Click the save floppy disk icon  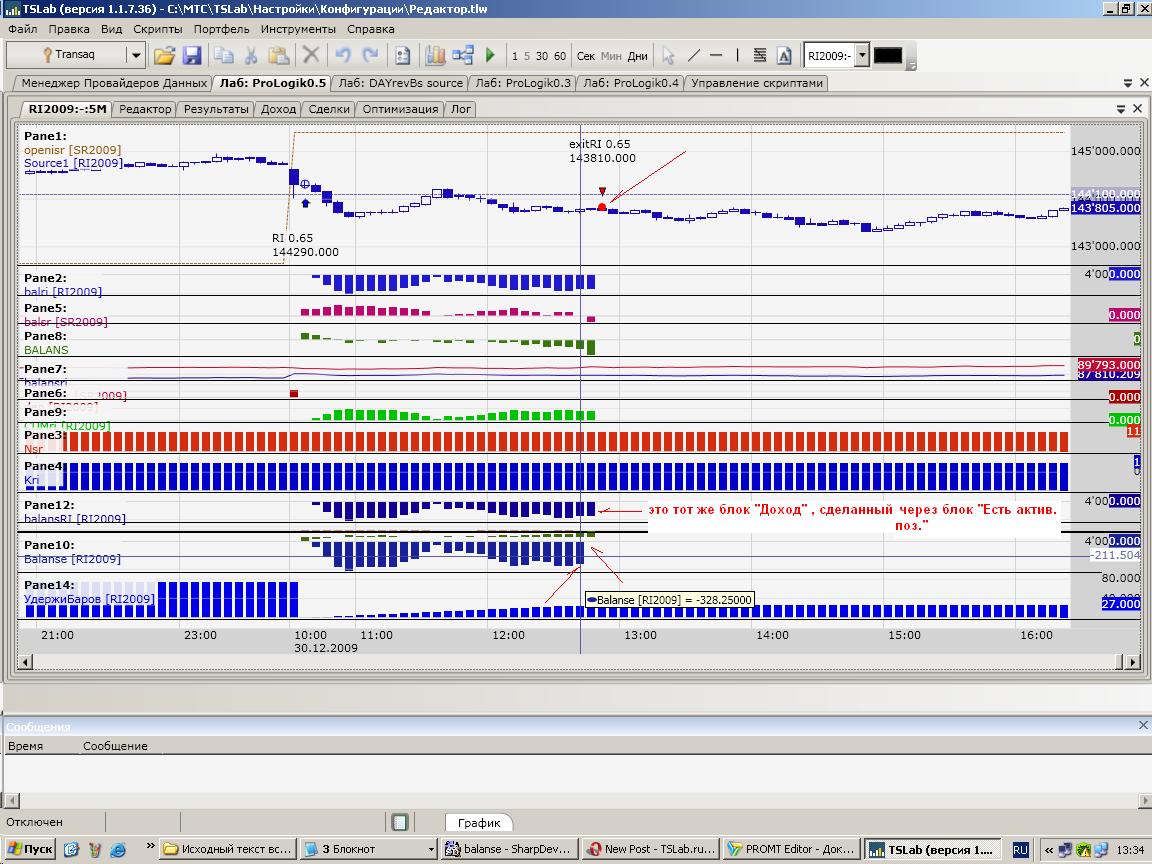tap(191, 55)
